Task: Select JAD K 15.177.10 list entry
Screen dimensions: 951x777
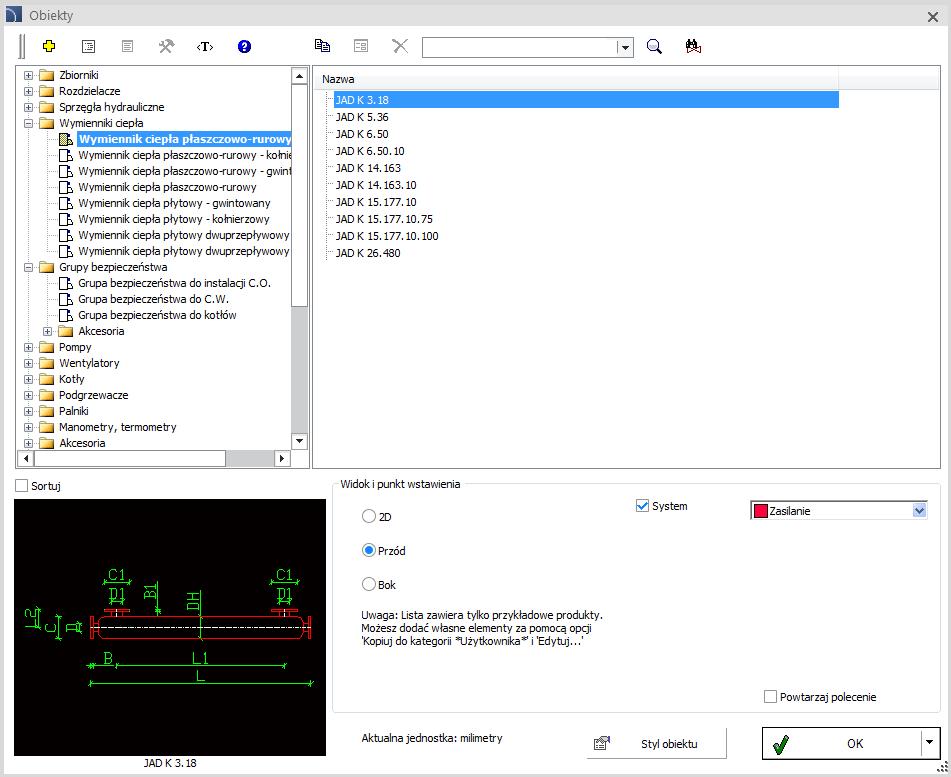Action: tap(376, 202)
